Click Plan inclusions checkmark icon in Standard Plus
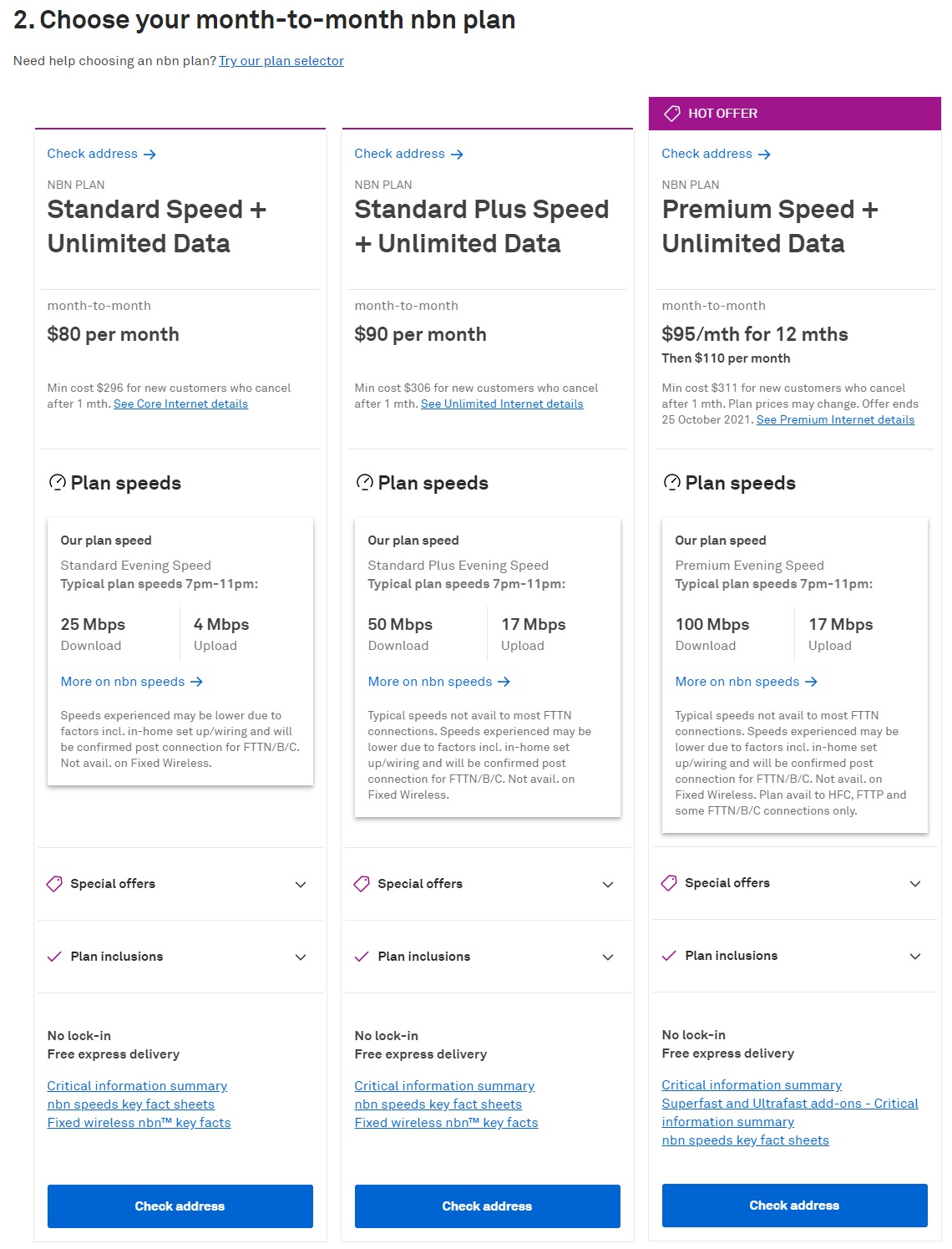The width and height of the screenshot is (952, 1249). (x=362, y=957)
